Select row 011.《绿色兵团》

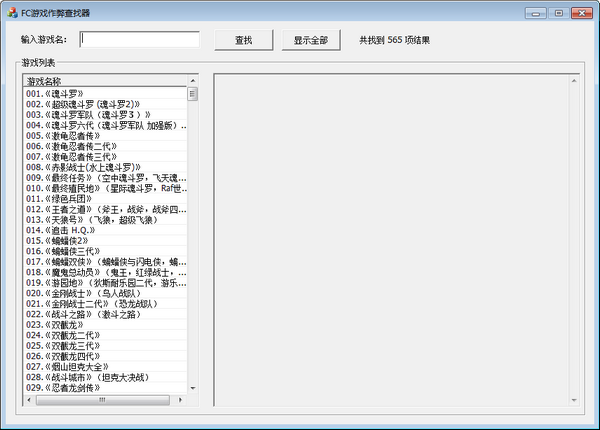click(x=105, y=199)
